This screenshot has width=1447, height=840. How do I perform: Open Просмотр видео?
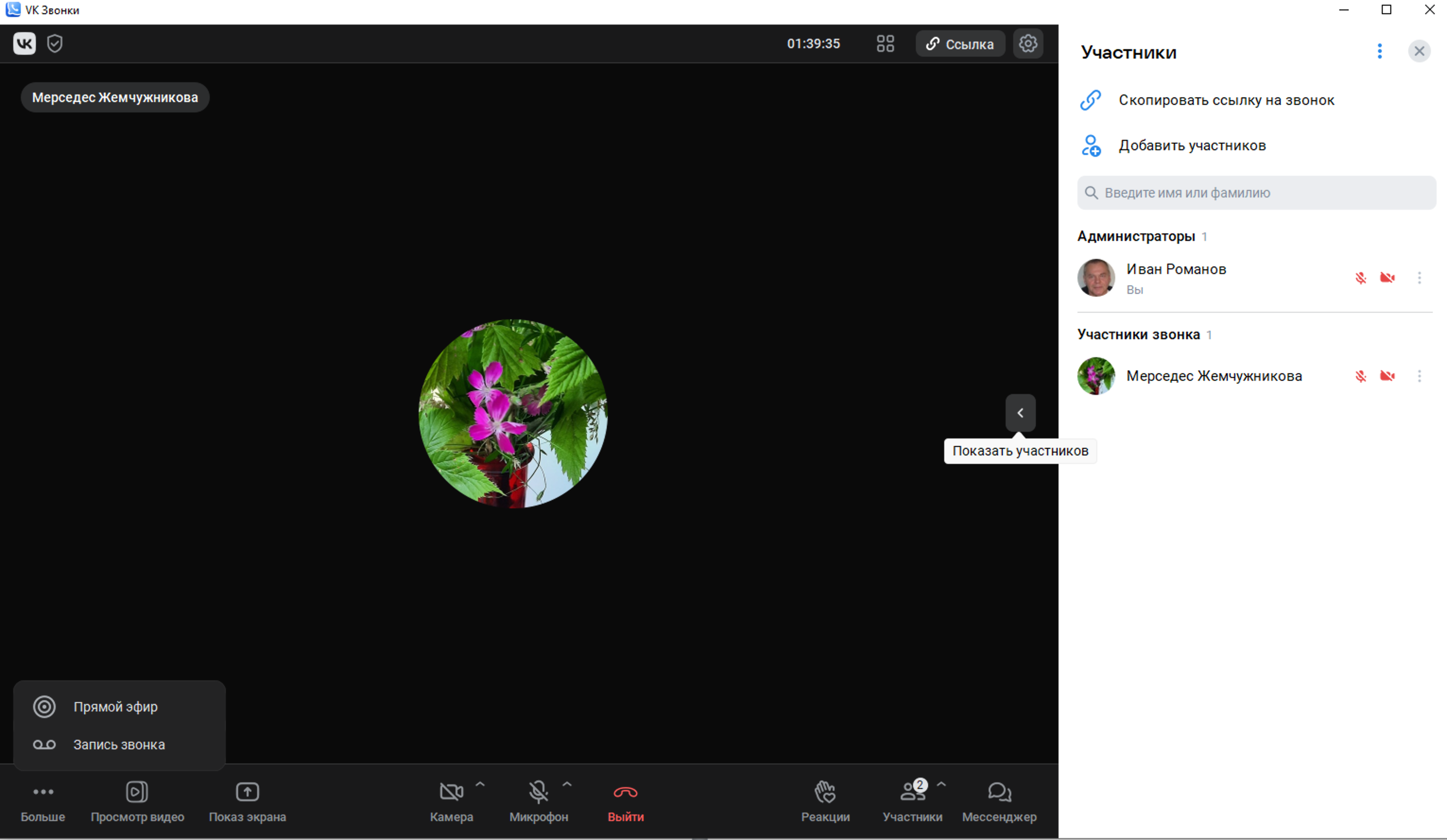tap(137, 802)
